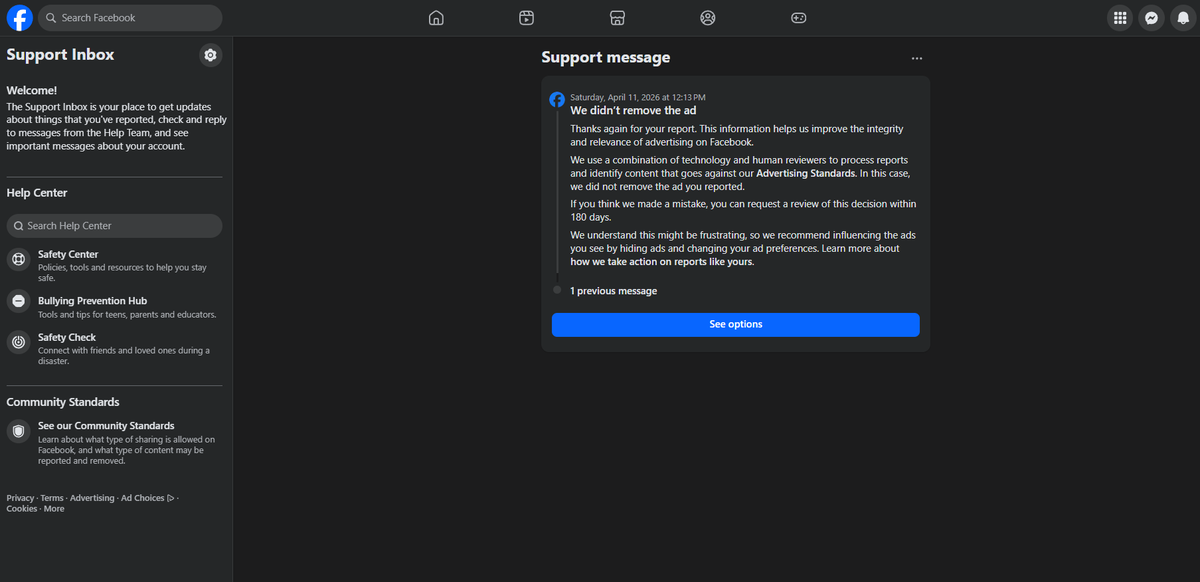Screen dimensions: 1200x582
Task: Click the message date Saturday, April 11, 2026
Action: point(638,97)
